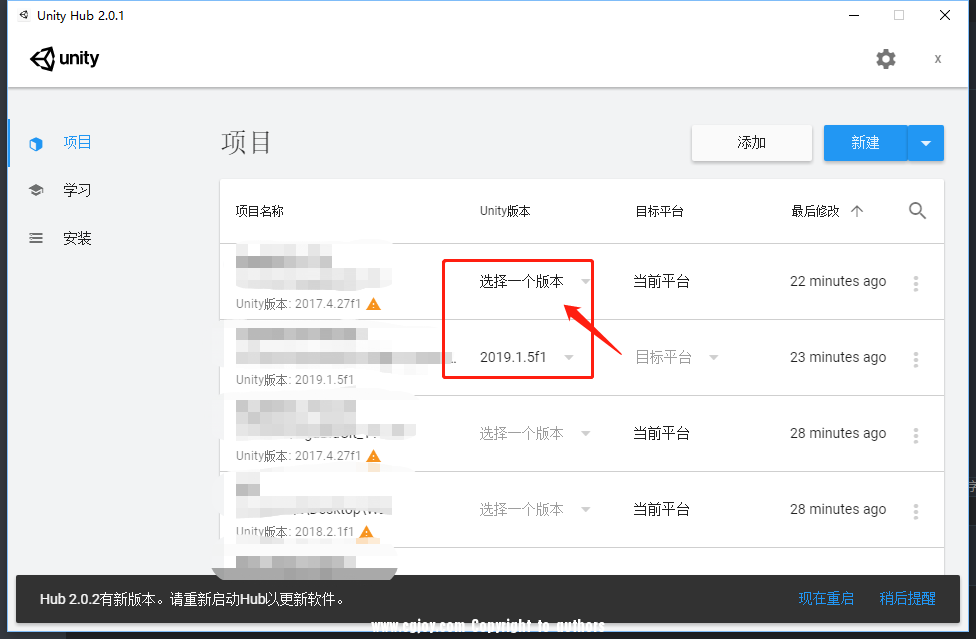This screenshot has height=639, width=976.
Task: Click warning icon on third row 2017.4.27f1
Action: point(373,455)
